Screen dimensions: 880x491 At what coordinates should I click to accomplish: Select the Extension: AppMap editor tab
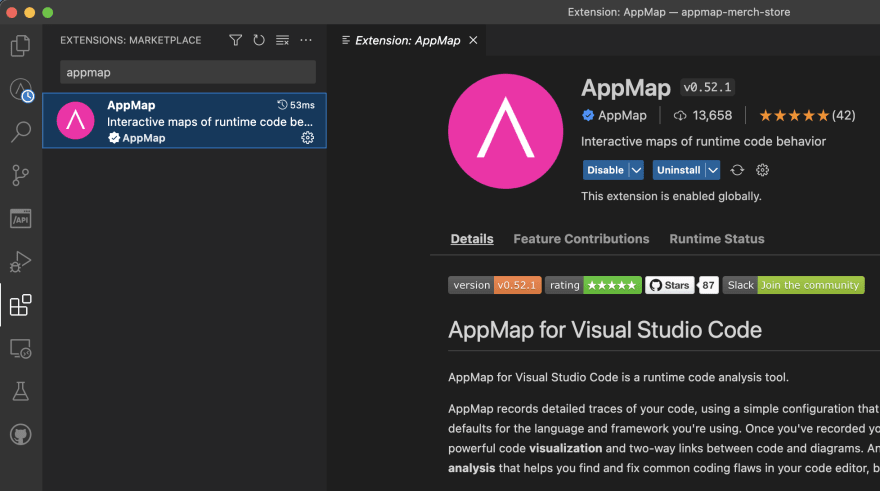(407, 40)
